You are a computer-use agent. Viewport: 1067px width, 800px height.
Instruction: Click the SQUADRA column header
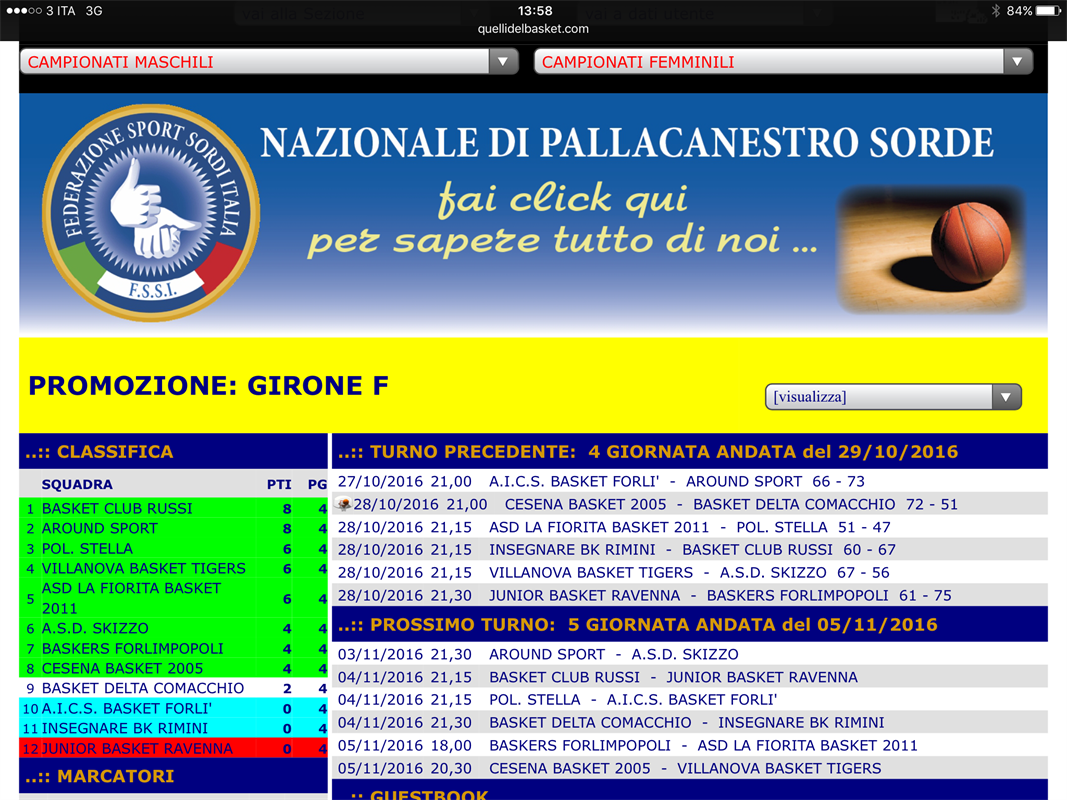click(x=77, y=485)
